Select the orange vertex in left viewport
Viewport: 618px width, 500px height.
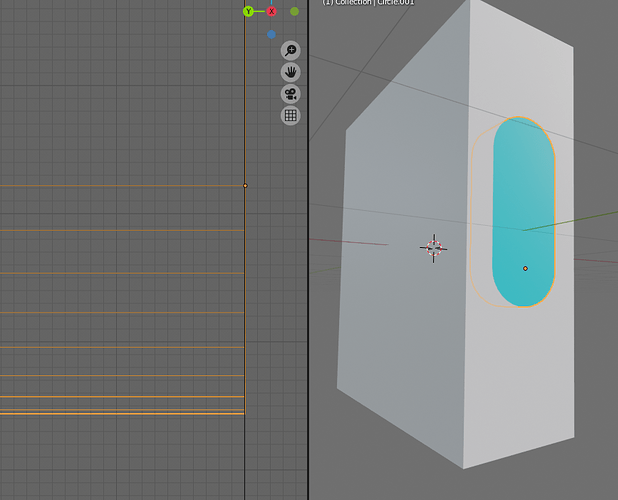point(245,186)
